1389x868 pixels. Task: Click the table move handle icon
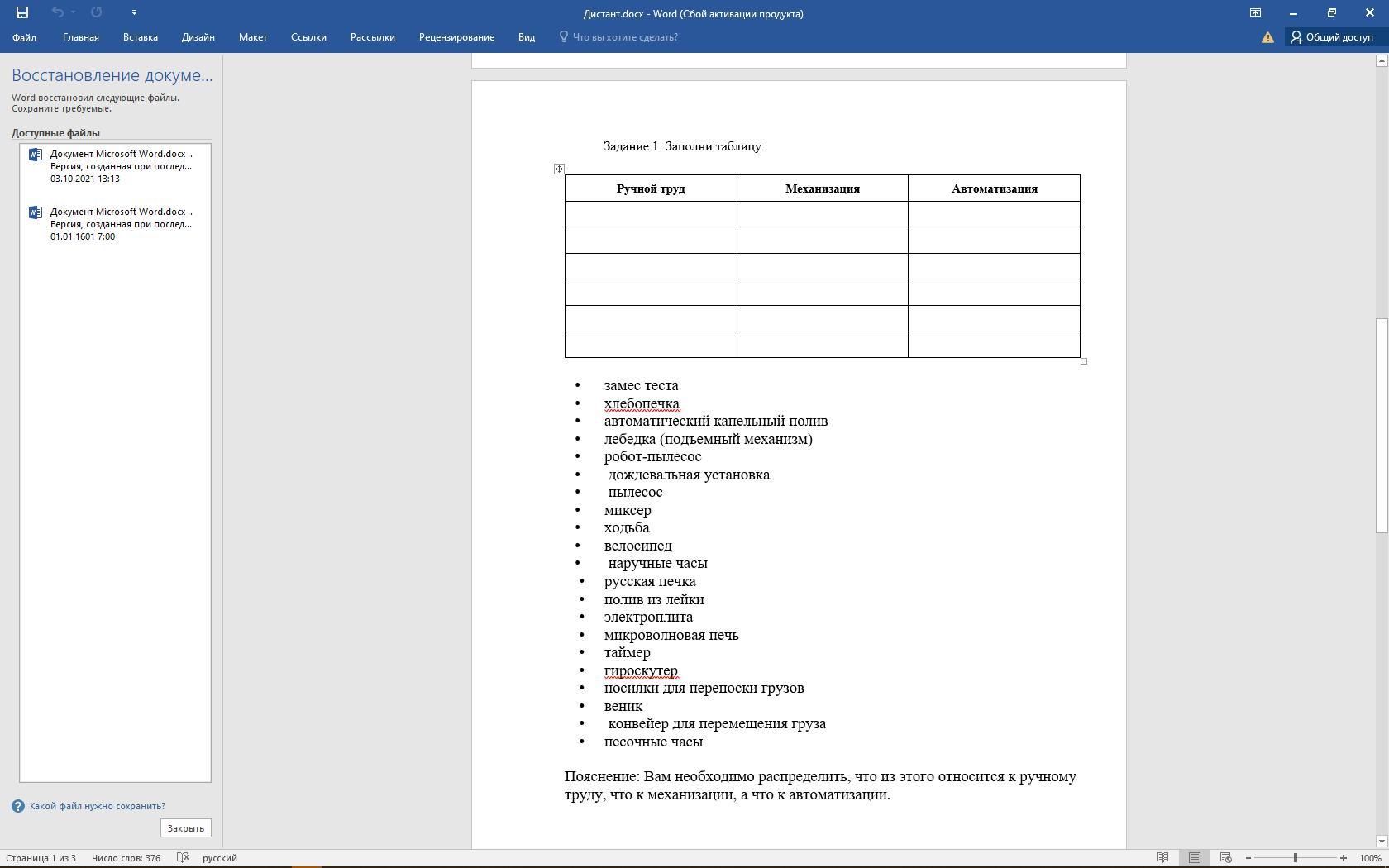click(x=559, y=169)
